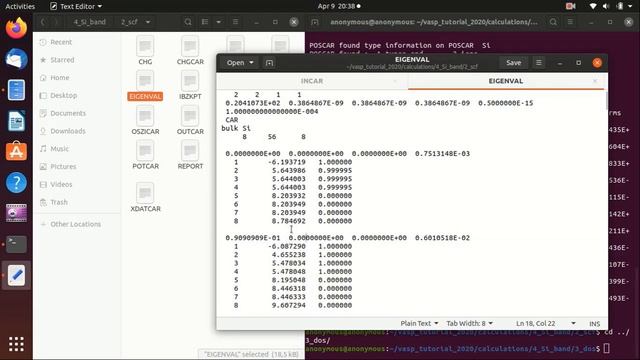Select the POTCAR file

click(x=145, y=155)
